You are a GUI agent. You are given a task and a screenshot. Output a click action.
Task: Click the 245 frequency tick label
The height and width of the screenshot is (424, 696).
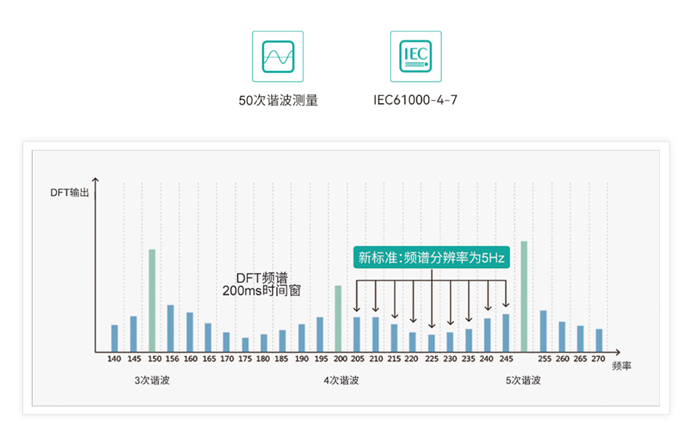click(505, 358)
